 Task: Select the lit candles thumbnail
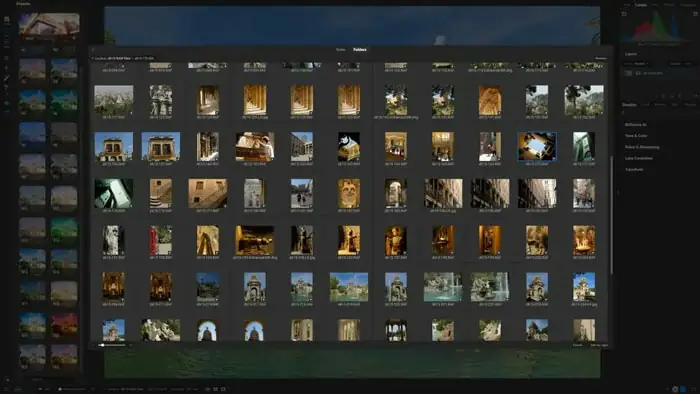tap(584, 240)
